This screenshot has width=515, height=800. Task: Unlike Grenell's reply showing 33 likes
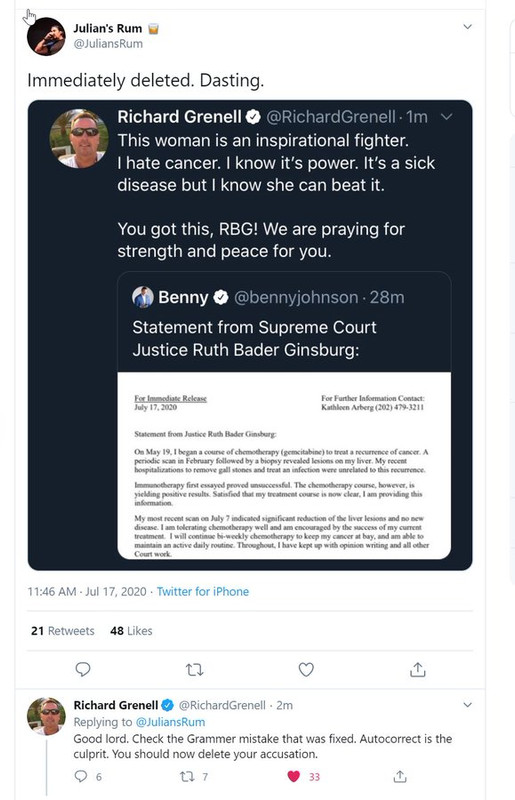pos(293,777)
